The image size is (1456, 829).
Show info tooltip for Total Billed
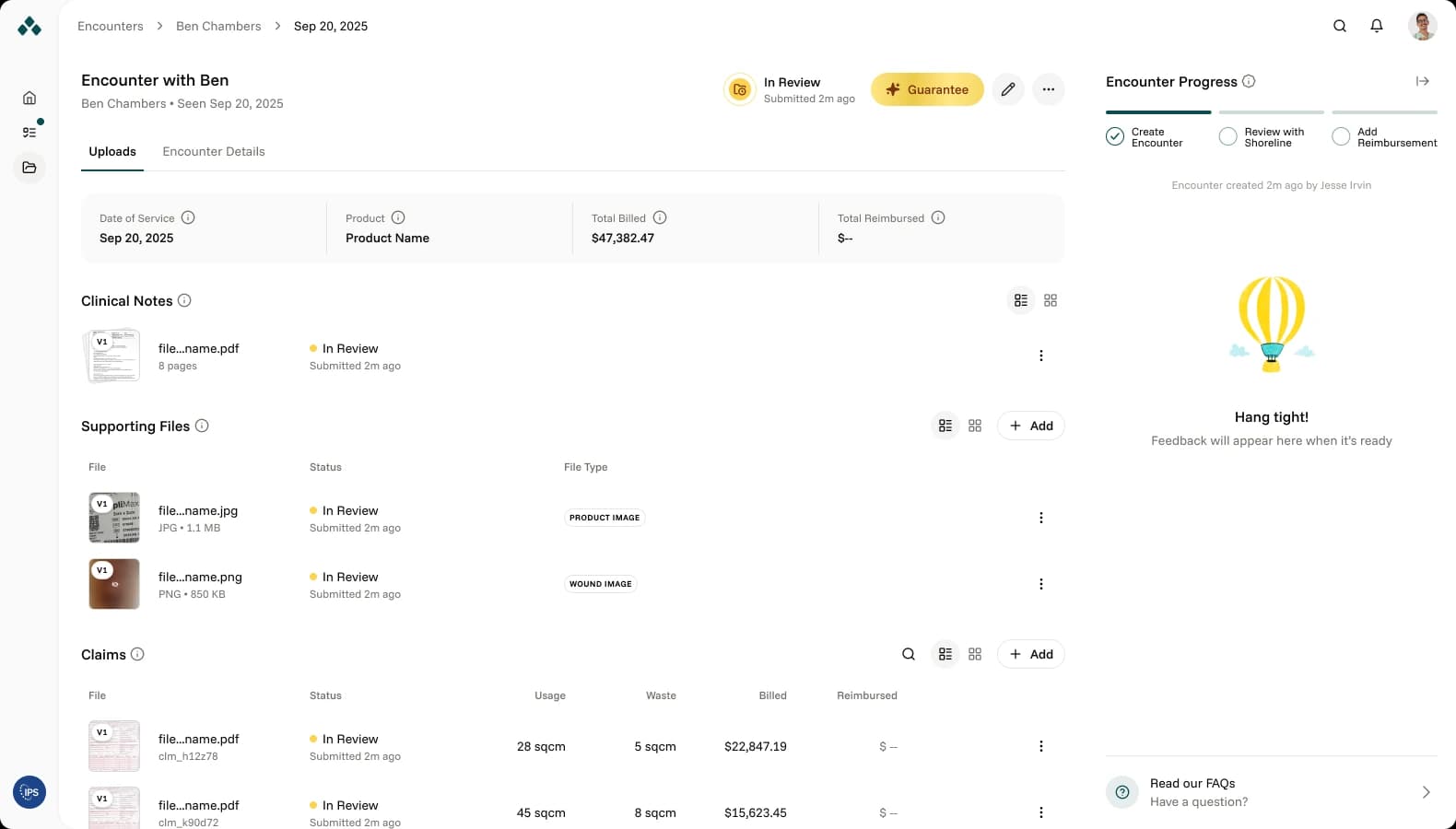[x=660, y=217]
